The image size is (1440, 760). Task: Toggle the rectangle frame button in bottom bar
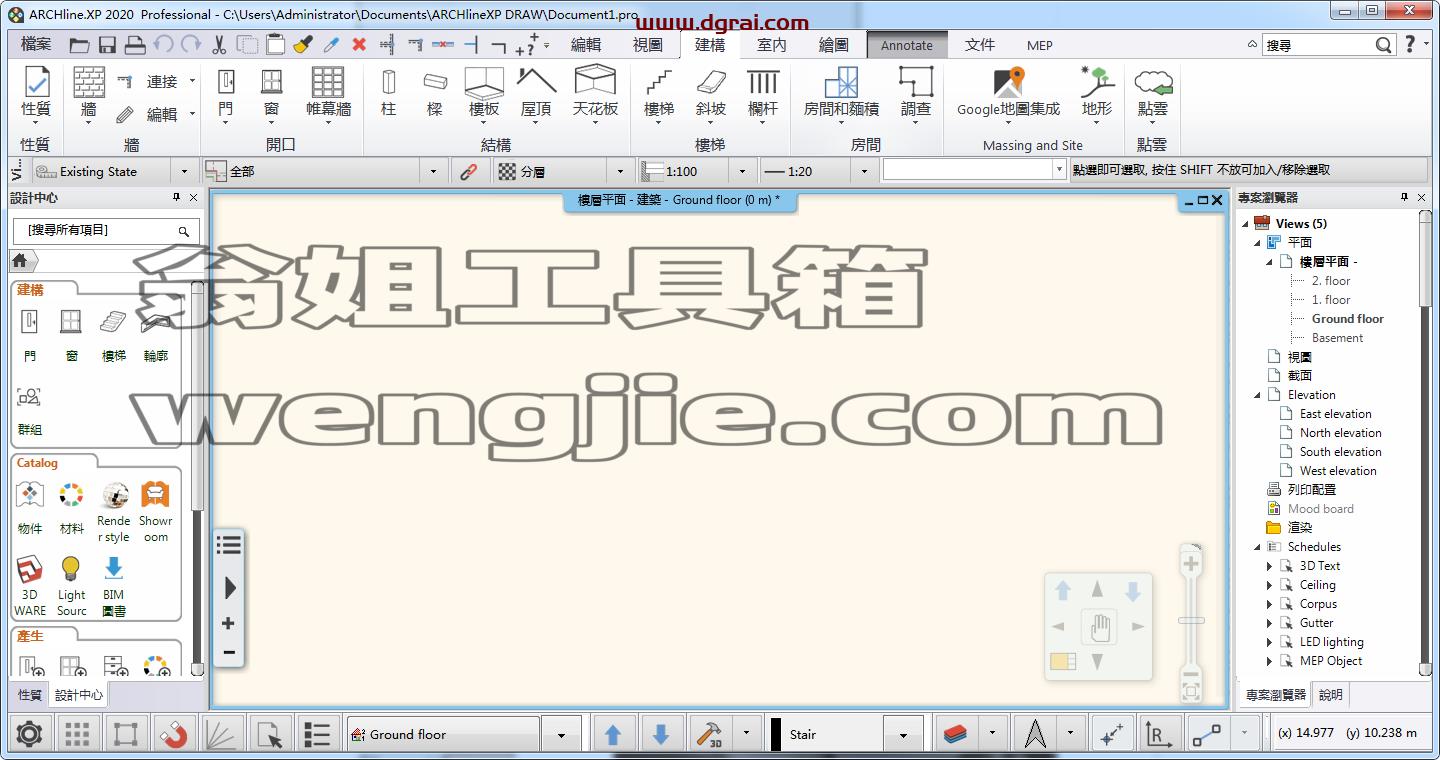point(125,735)
